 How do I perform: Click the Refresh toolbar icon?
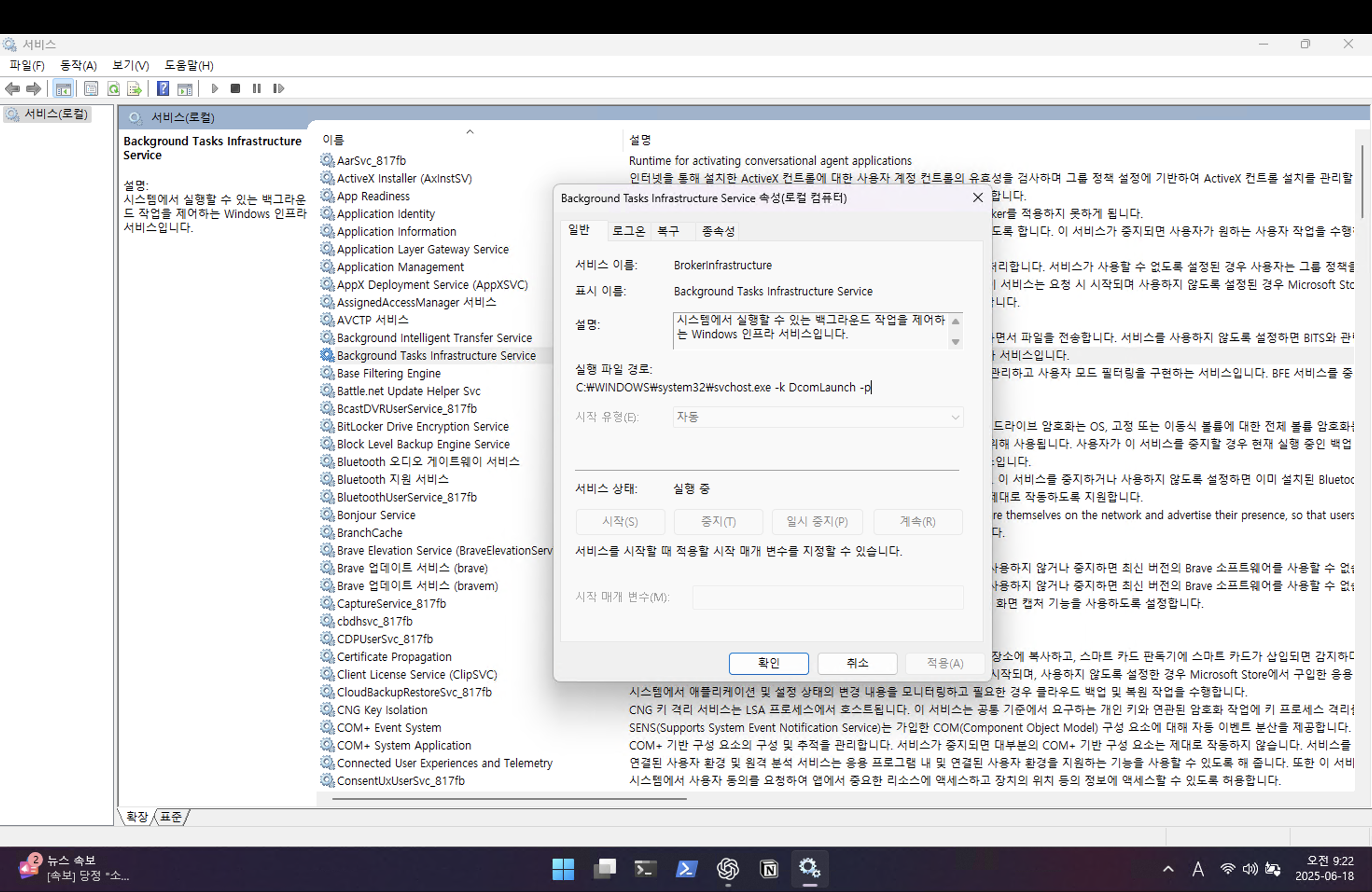point(113,89)
